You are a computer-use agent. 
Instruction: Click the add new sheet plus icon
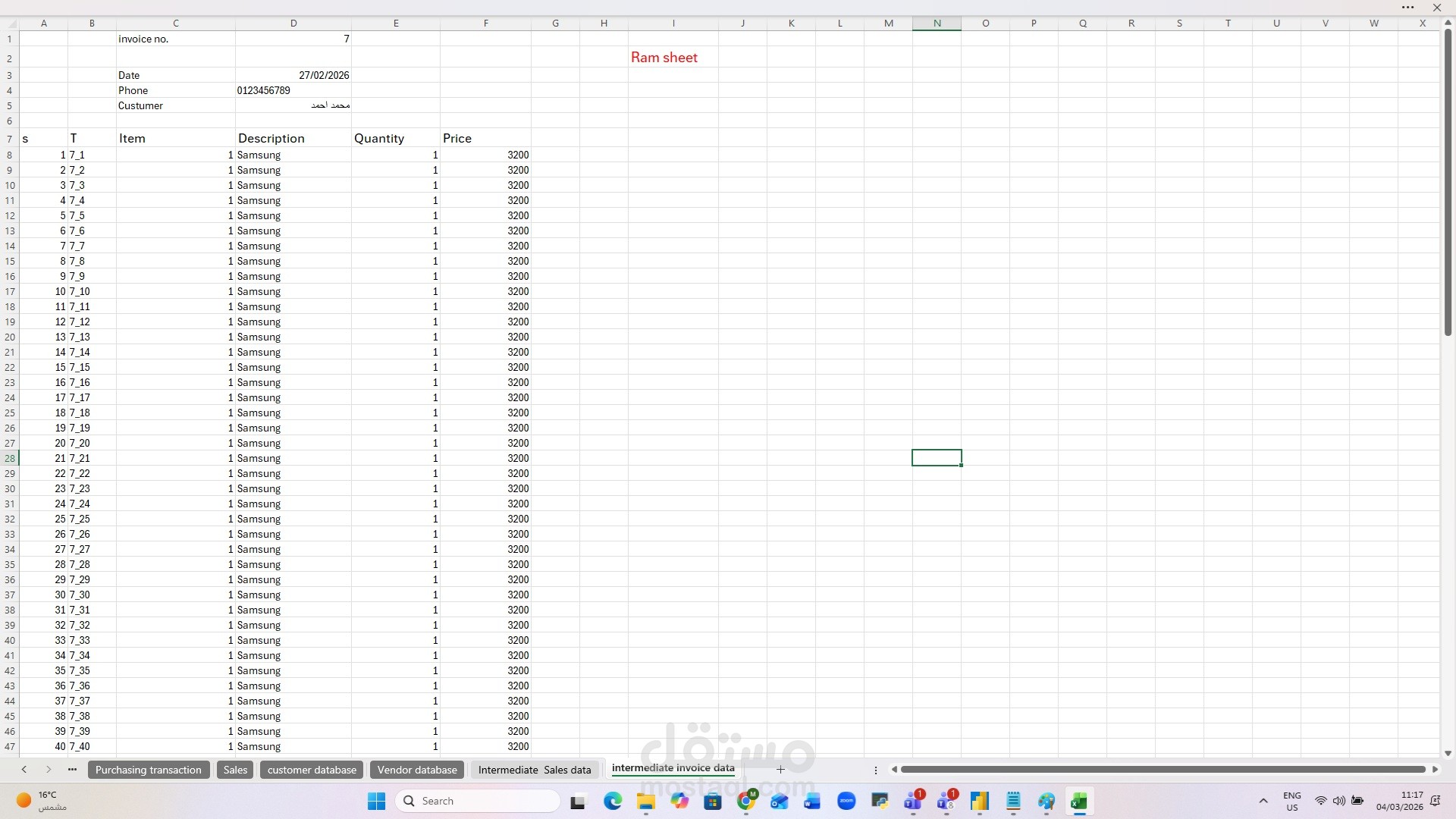(x=780, y=770)
